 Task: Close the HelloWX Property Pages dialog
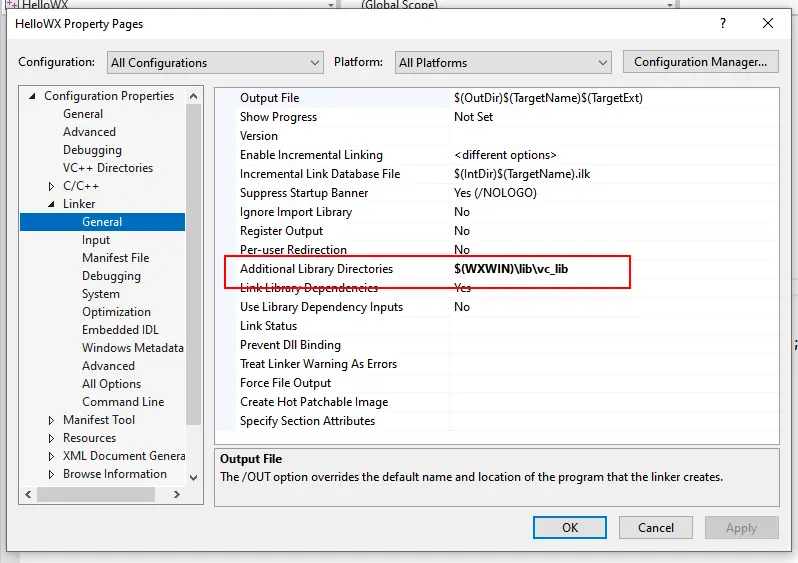(767, 24)
